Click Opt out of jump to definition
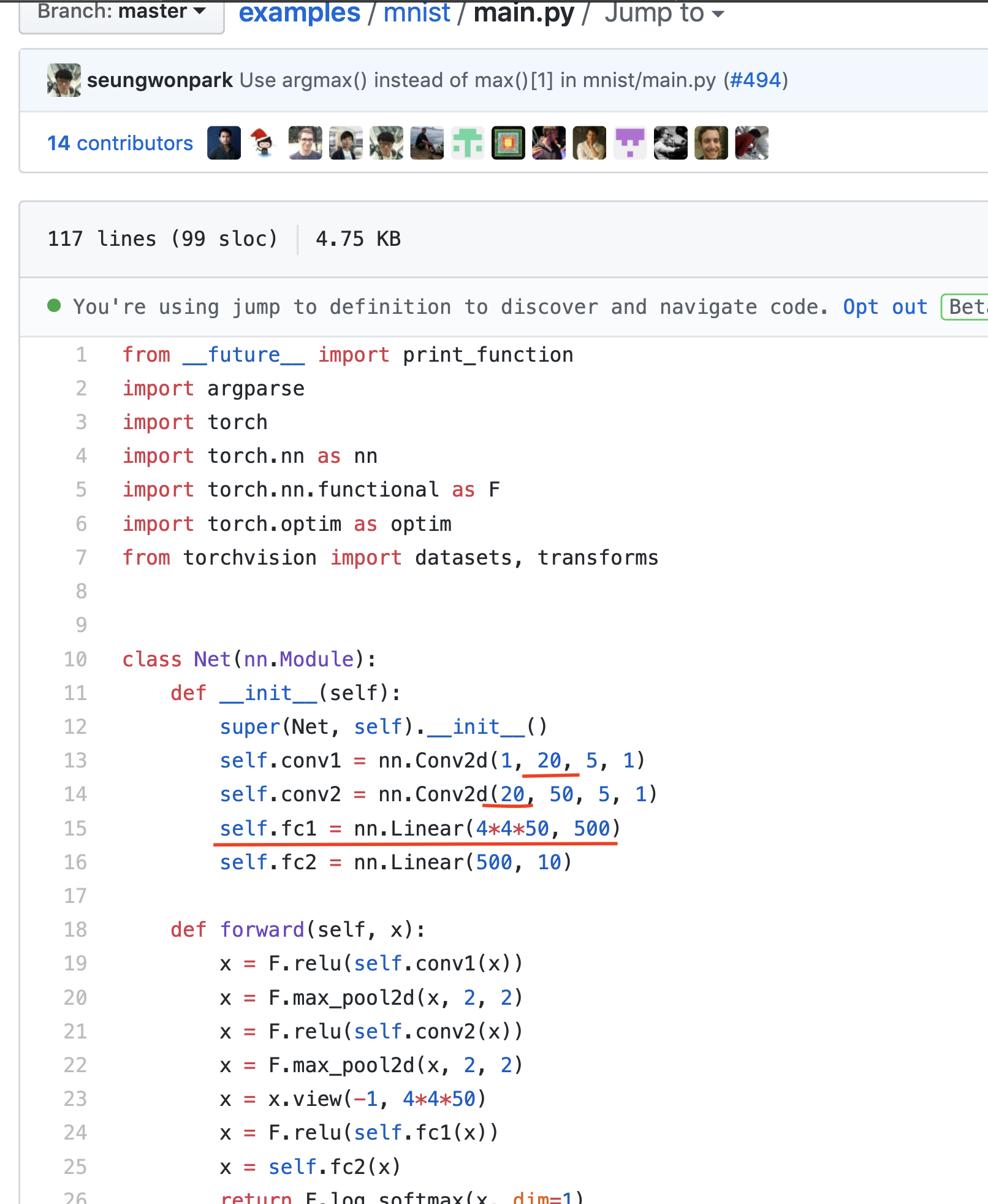Screen dimensions: 988x1204 pyautogui.click(x=884, y=307)
